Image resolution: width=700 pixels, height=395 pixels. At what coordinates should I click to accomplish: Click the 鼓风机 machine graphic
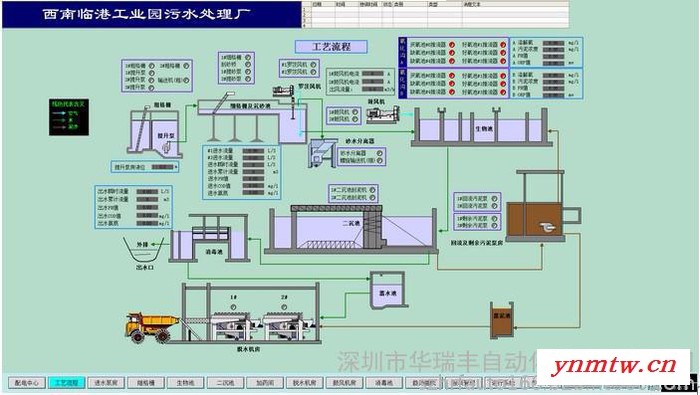tap(383, 115)
